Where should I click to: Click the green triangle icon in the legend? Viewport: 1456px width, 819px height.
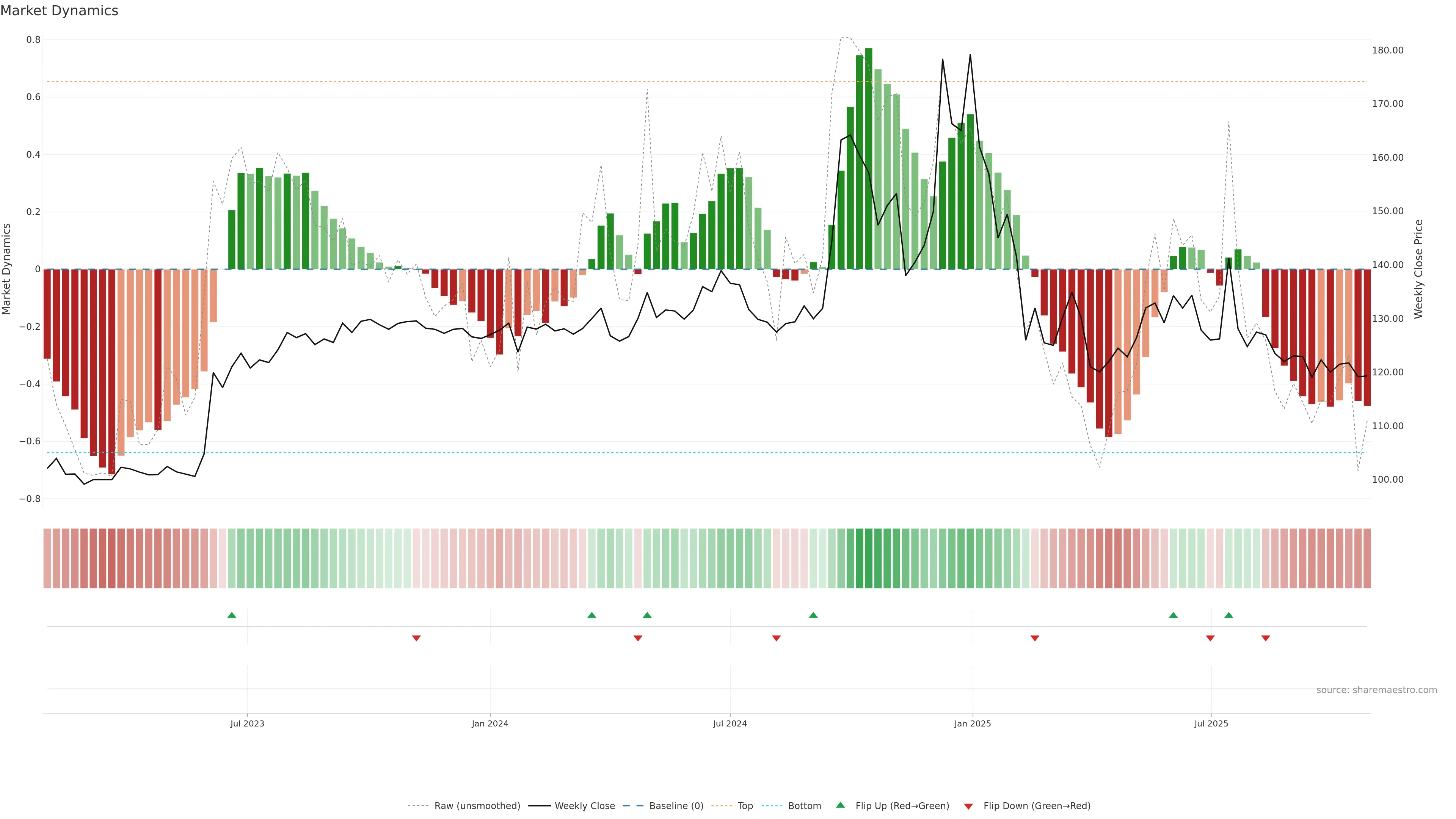(x=841, y=805)
